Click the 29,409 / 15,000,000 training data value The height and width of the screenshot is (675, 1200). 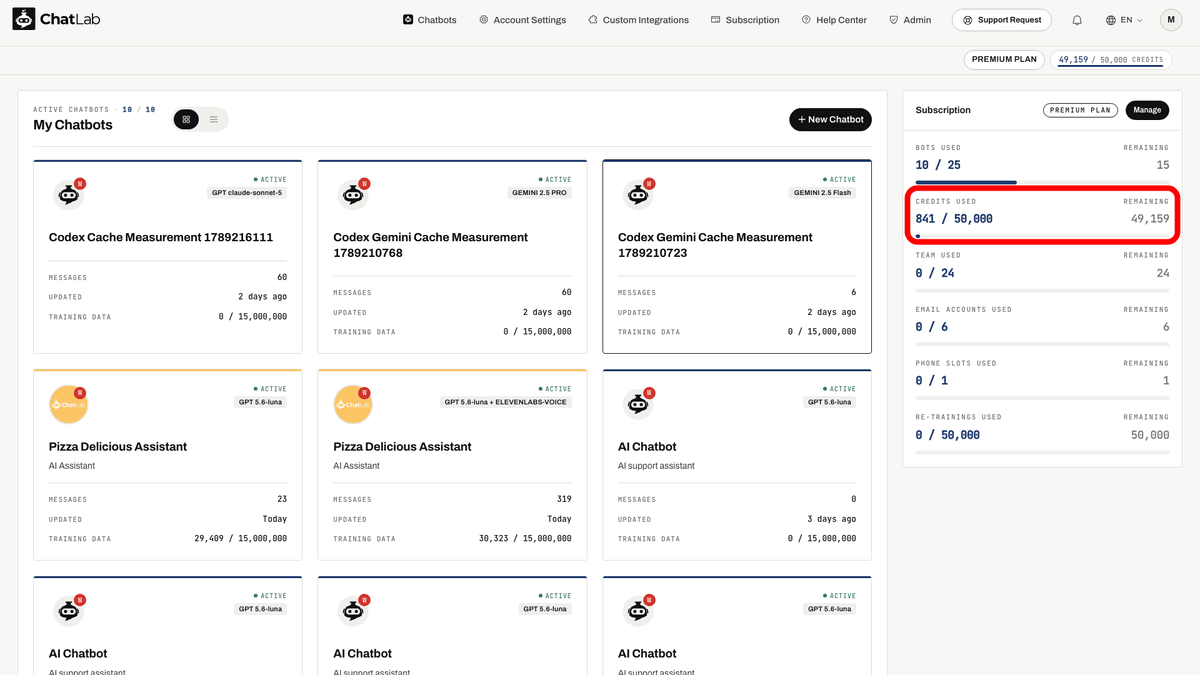240,539
